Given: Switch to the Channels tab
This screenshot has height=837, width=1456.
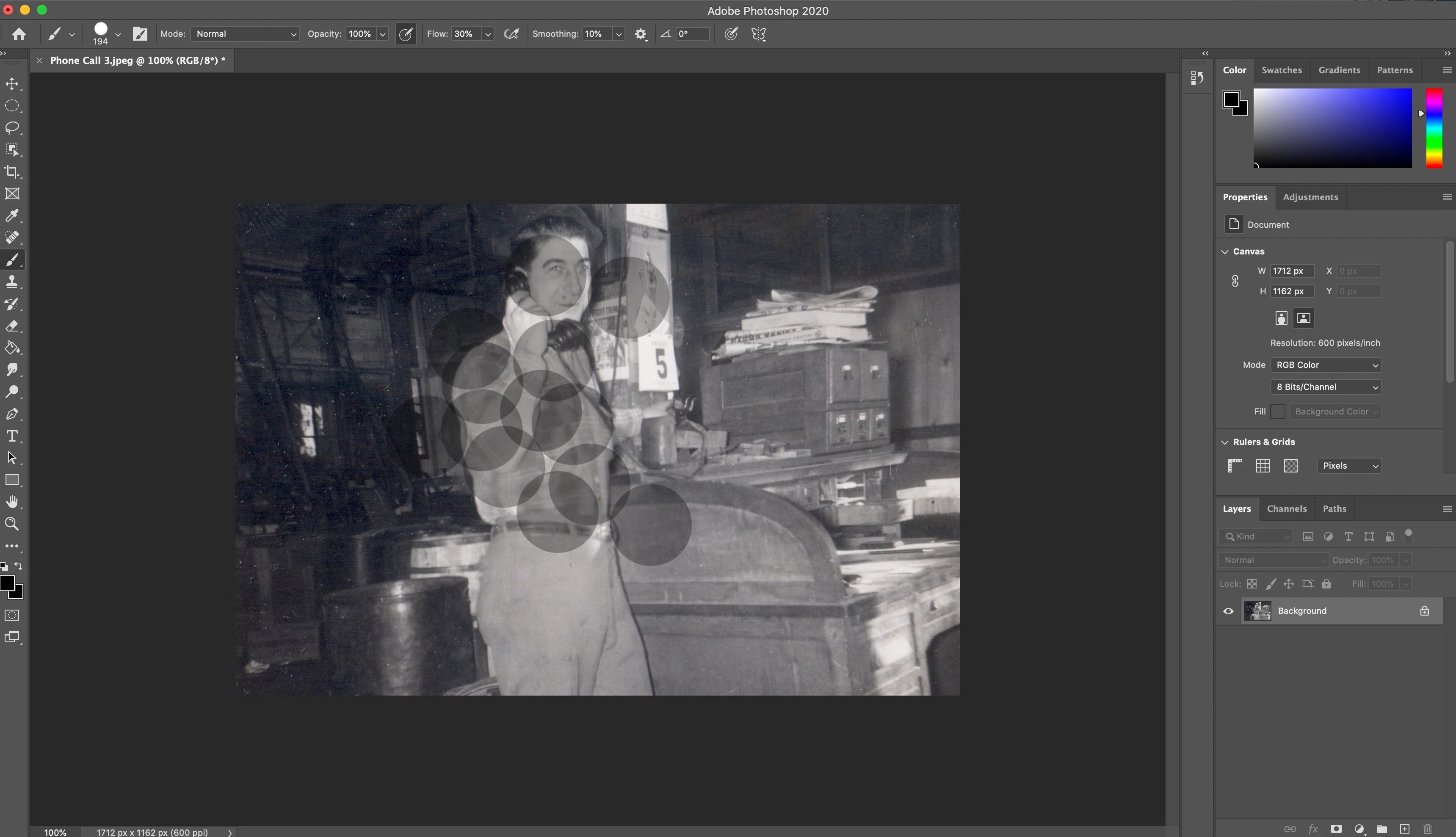Looking at the screenshot, I should pos(1286,509).
